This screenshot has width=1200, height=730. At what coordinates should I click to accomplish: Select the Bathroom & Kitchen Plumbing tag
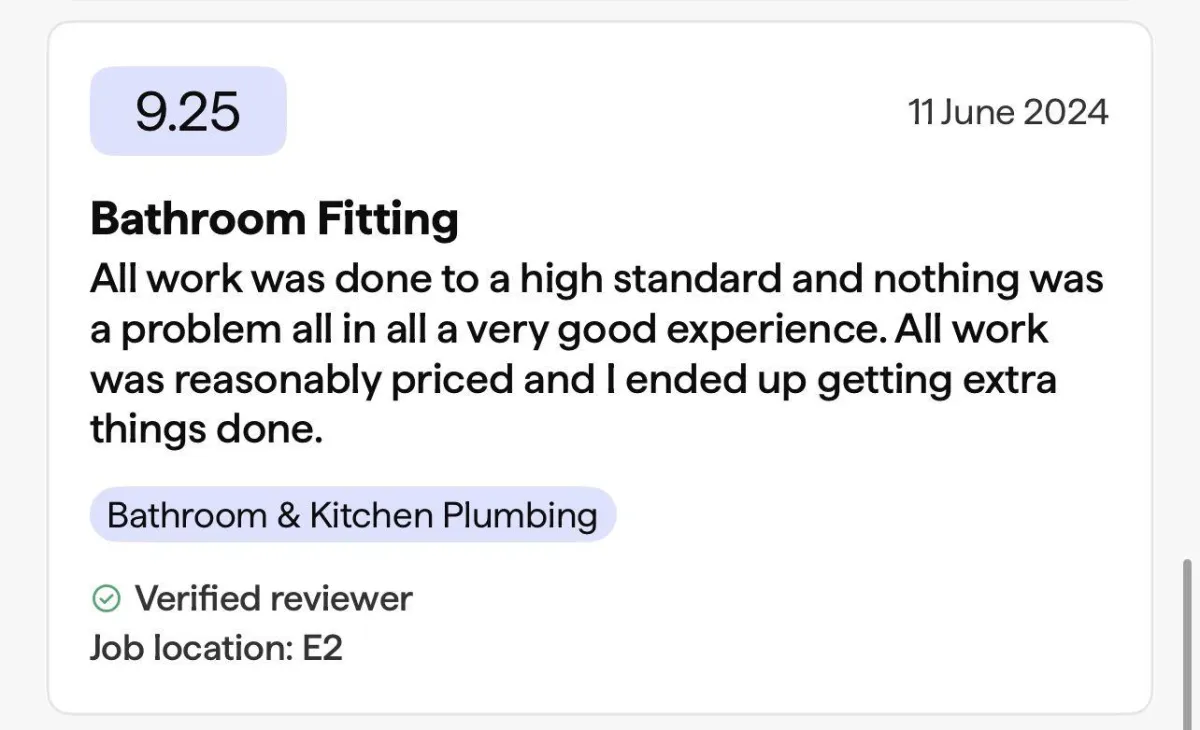pyautogui.click(x=352, y=515)
